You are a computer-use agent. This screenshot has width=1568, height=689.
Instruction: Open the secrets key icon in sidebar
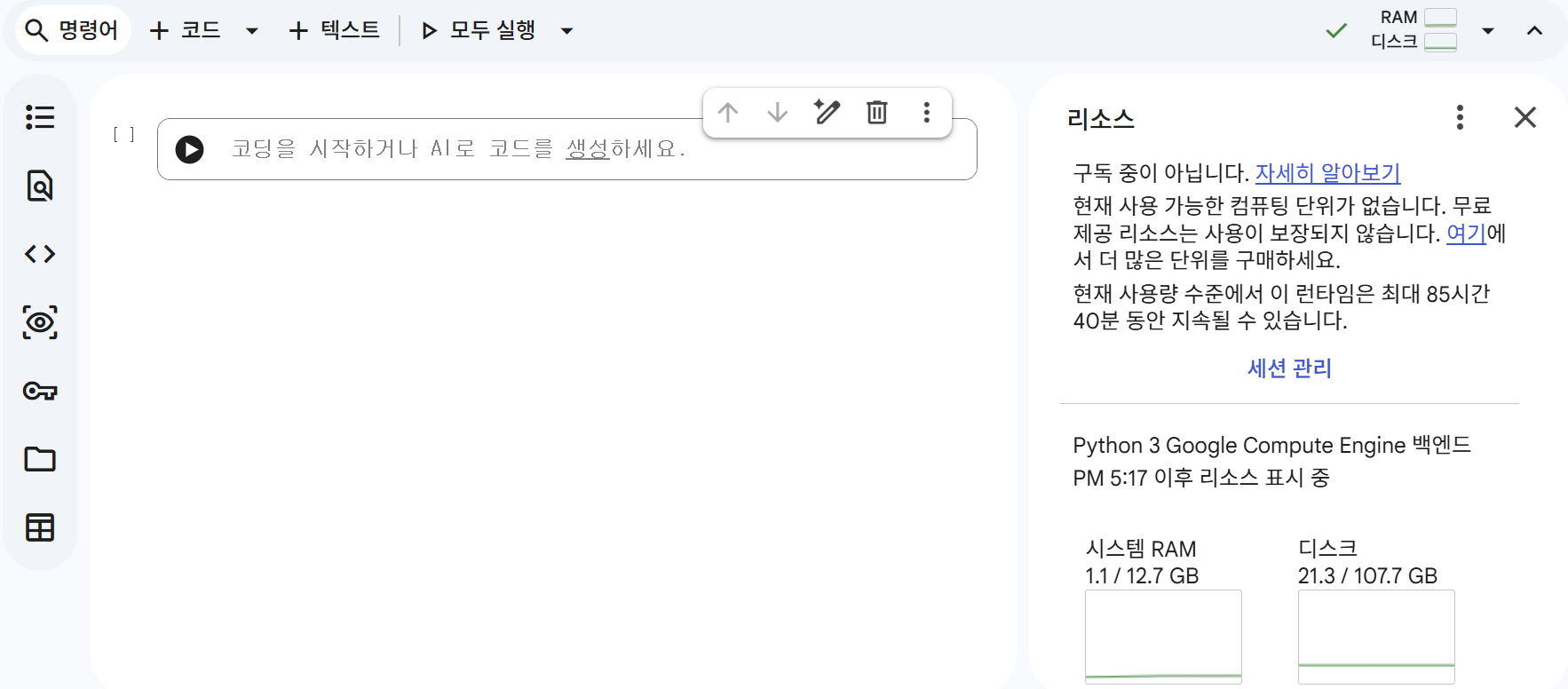[x=40, y=391]
